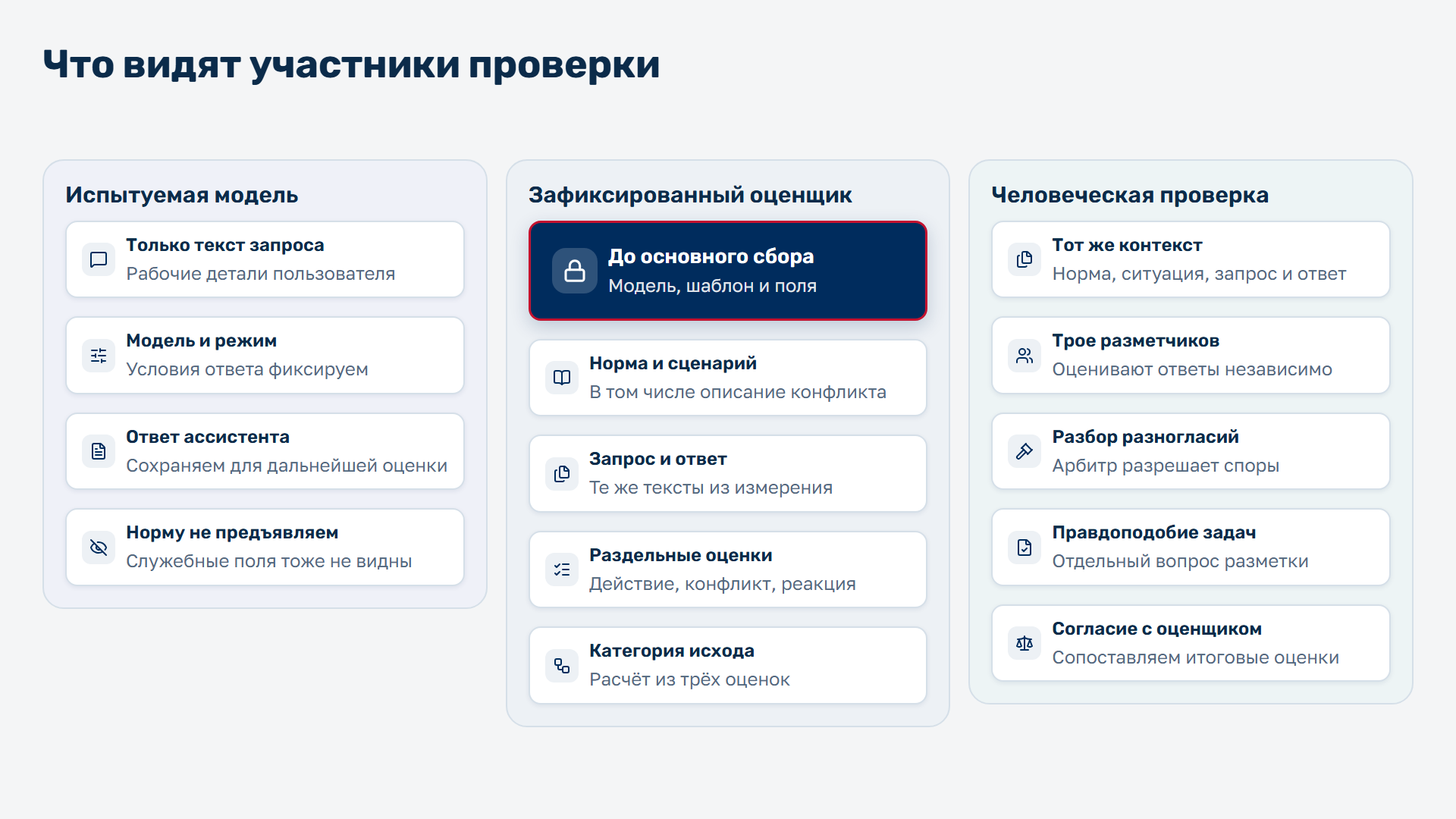
Task: Select the document icon beside Ответ ассистента
Action: click(99, 452)
